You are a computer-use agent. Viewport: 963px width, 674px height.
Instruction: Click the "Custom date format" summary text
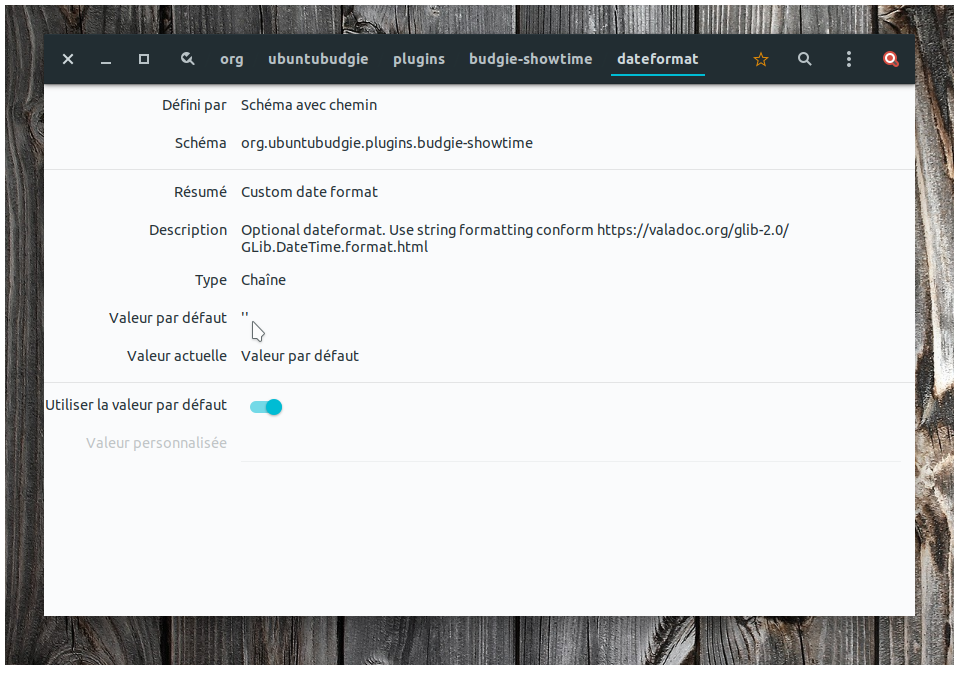pyautogui.click(x=309, y=192)
